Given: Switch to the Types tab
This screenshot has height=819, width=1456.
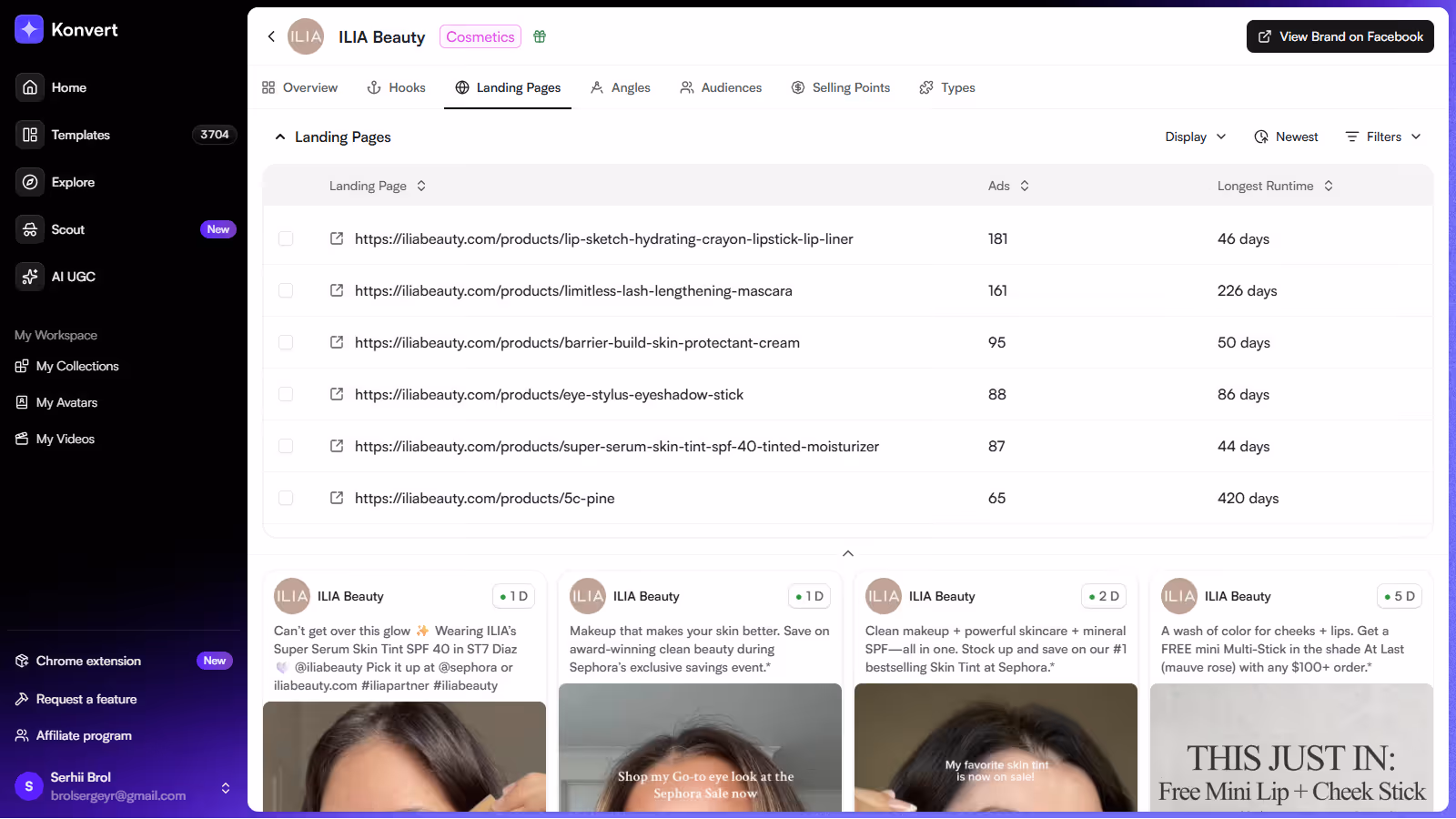Looking at the screenshot, I should [x=947, y=87].
